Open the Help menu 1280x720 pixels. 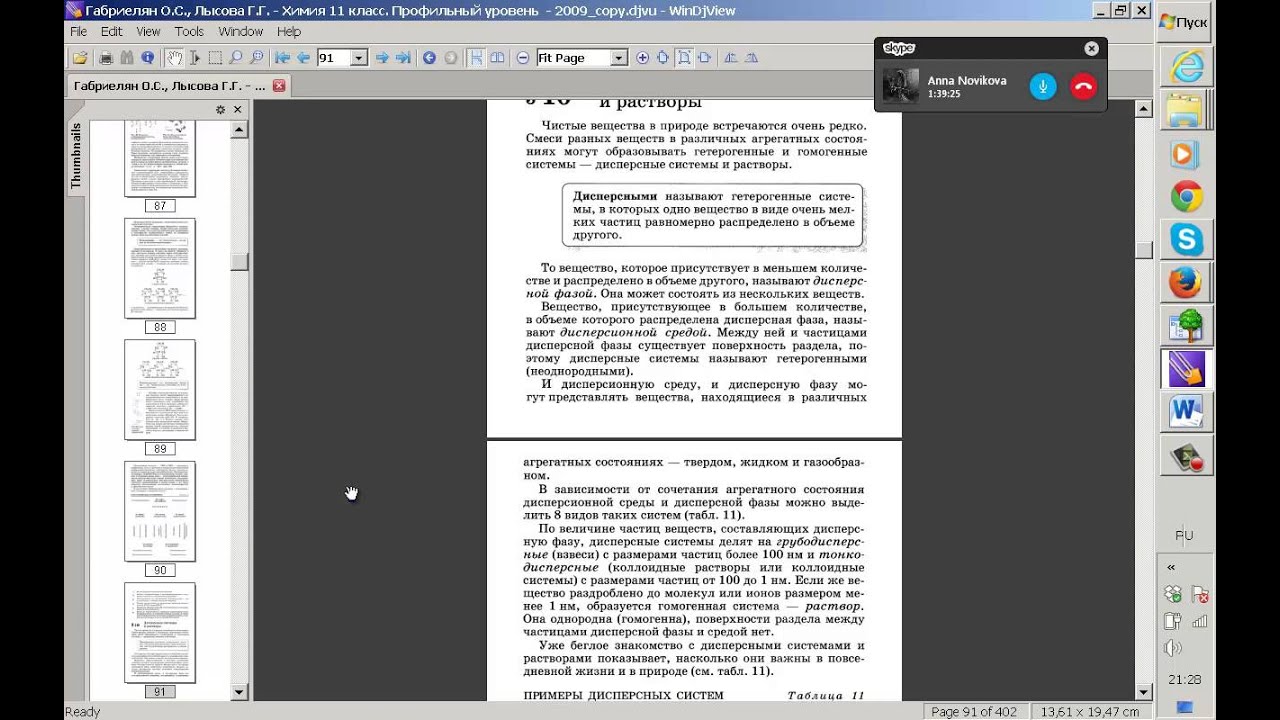point(289,31)
